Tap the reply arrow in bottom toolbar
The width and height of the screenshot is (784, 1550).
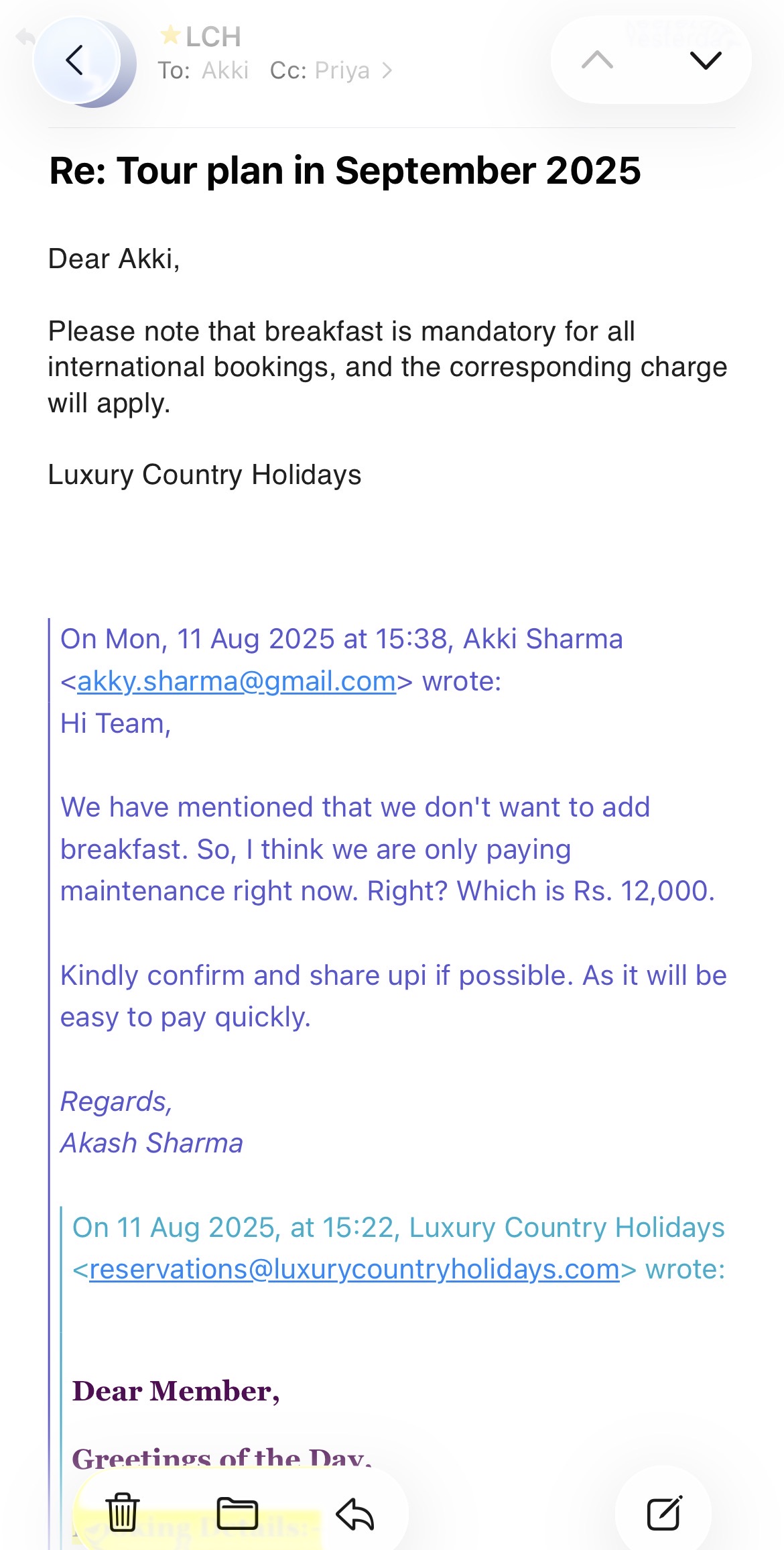(354, 1512)
